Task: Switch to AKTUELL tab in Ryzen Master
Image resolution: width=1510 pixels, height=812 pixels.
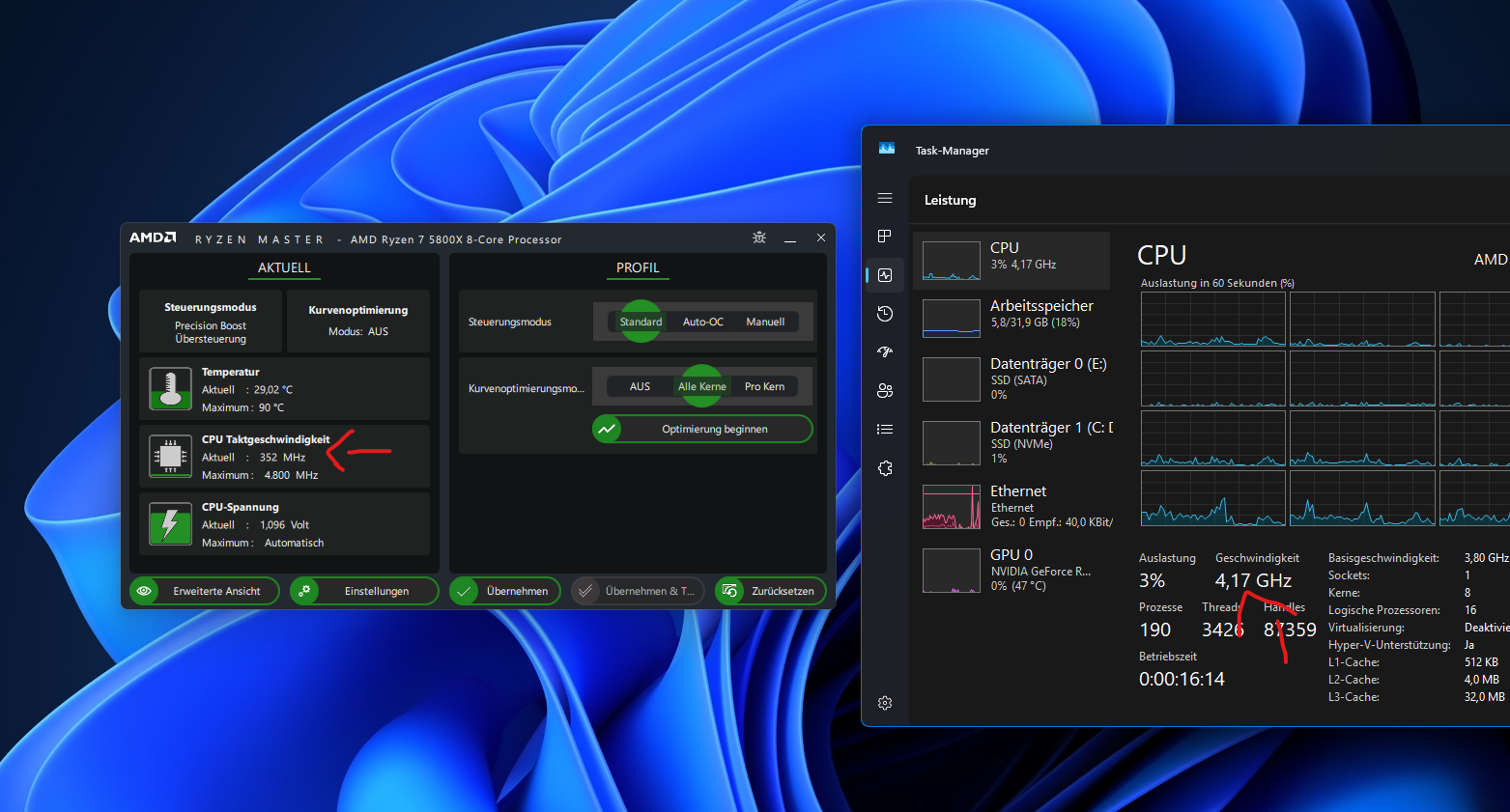Action: click(x=284, y=267)
